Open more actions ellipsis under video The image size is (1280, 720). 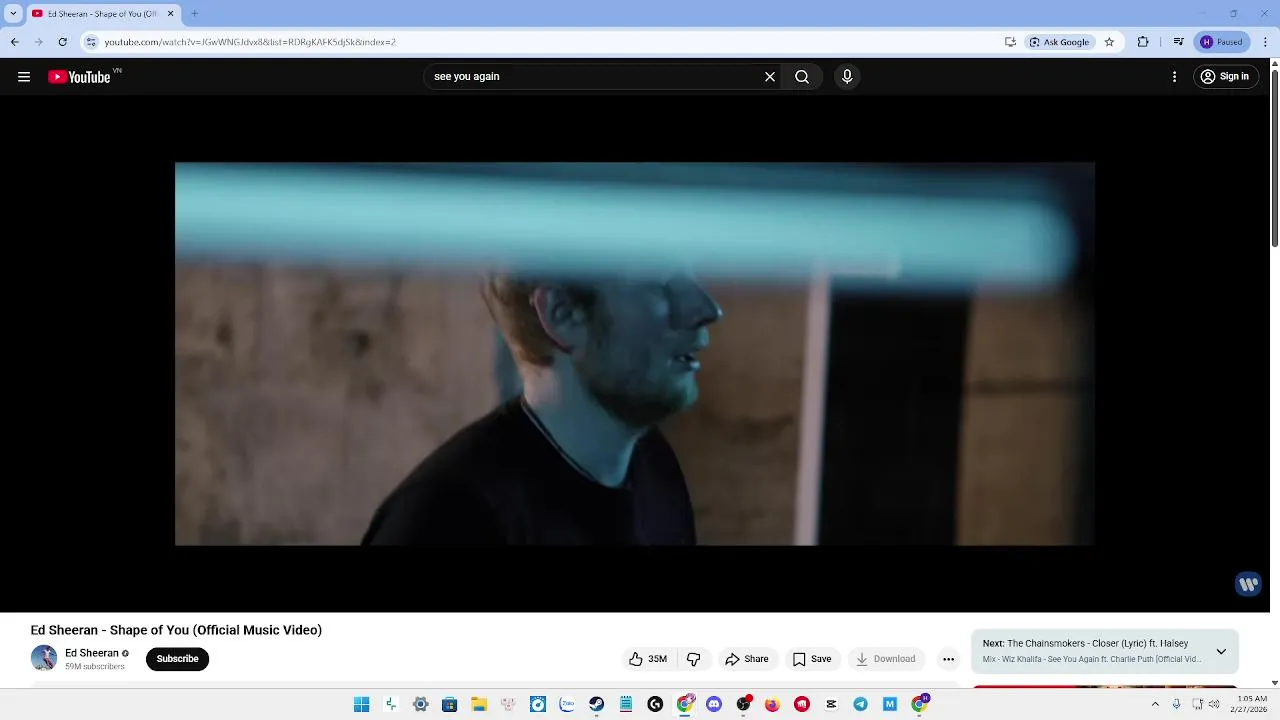click(x=948, y=659)
